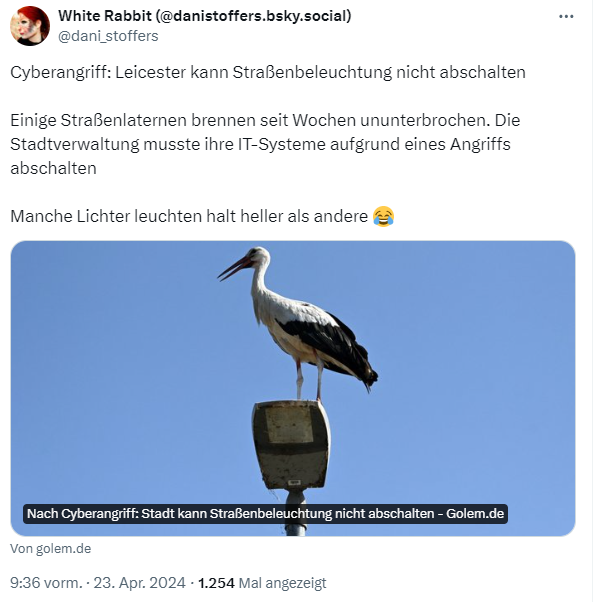Open the Golem.de article preview card image
The image size is (595, 602).
[293, 388]
